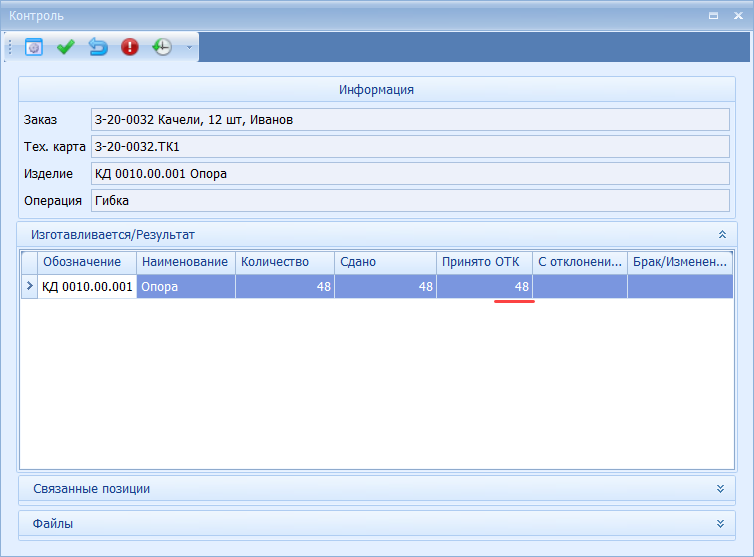Click the Тех. карта field
754x557 pixels.
coord(409,147)
